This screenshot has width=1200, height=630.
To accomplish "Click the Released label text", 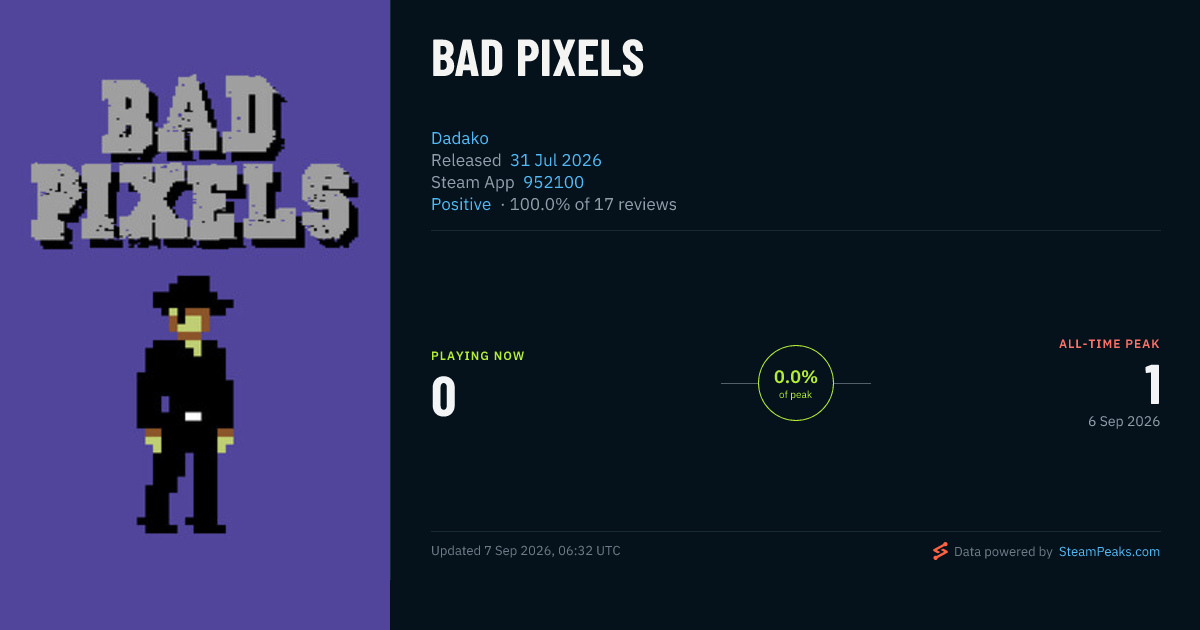I will [466, 160].
